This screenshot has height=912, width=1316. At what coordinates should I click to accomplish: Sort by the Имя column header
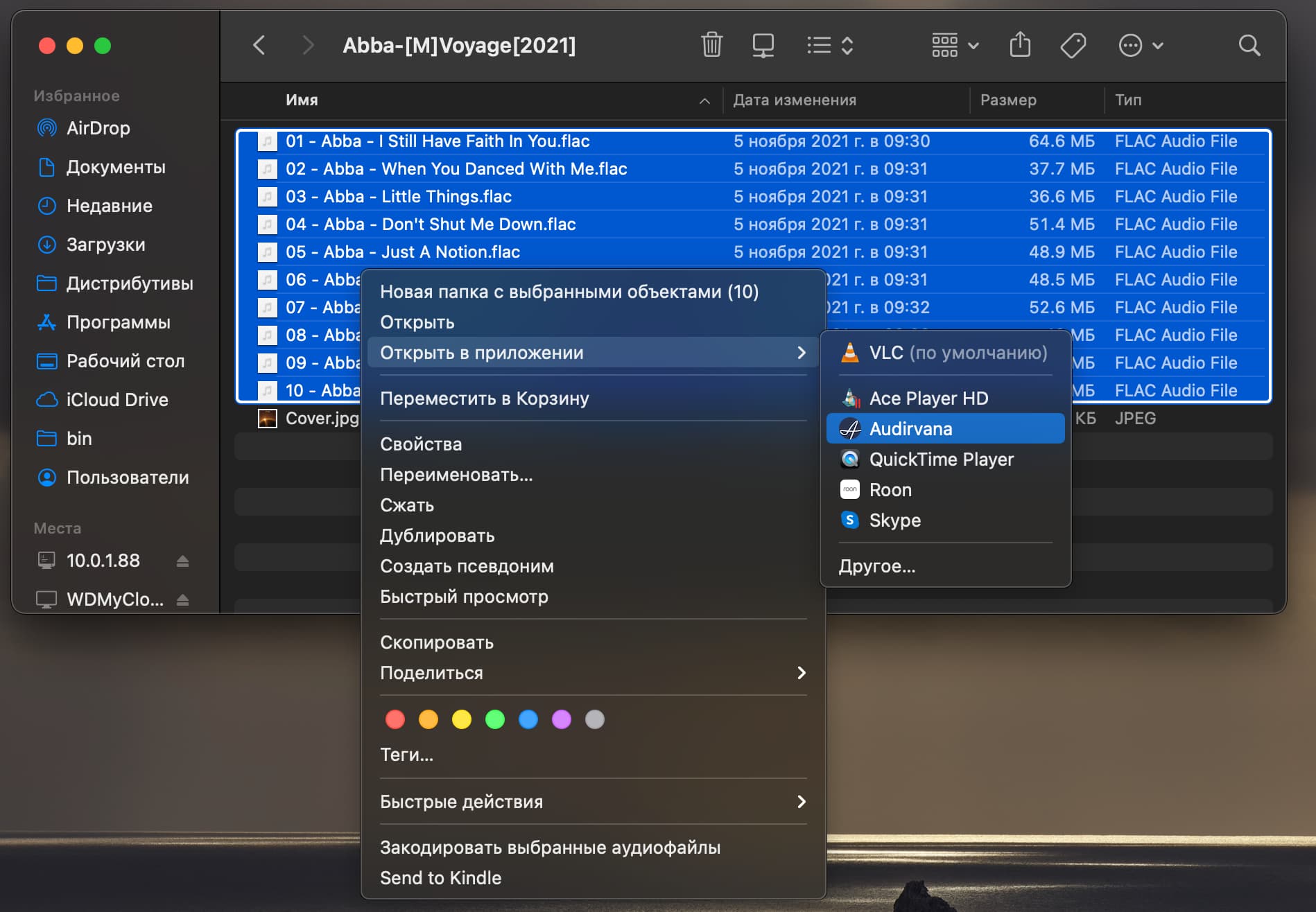click(302, 100)
